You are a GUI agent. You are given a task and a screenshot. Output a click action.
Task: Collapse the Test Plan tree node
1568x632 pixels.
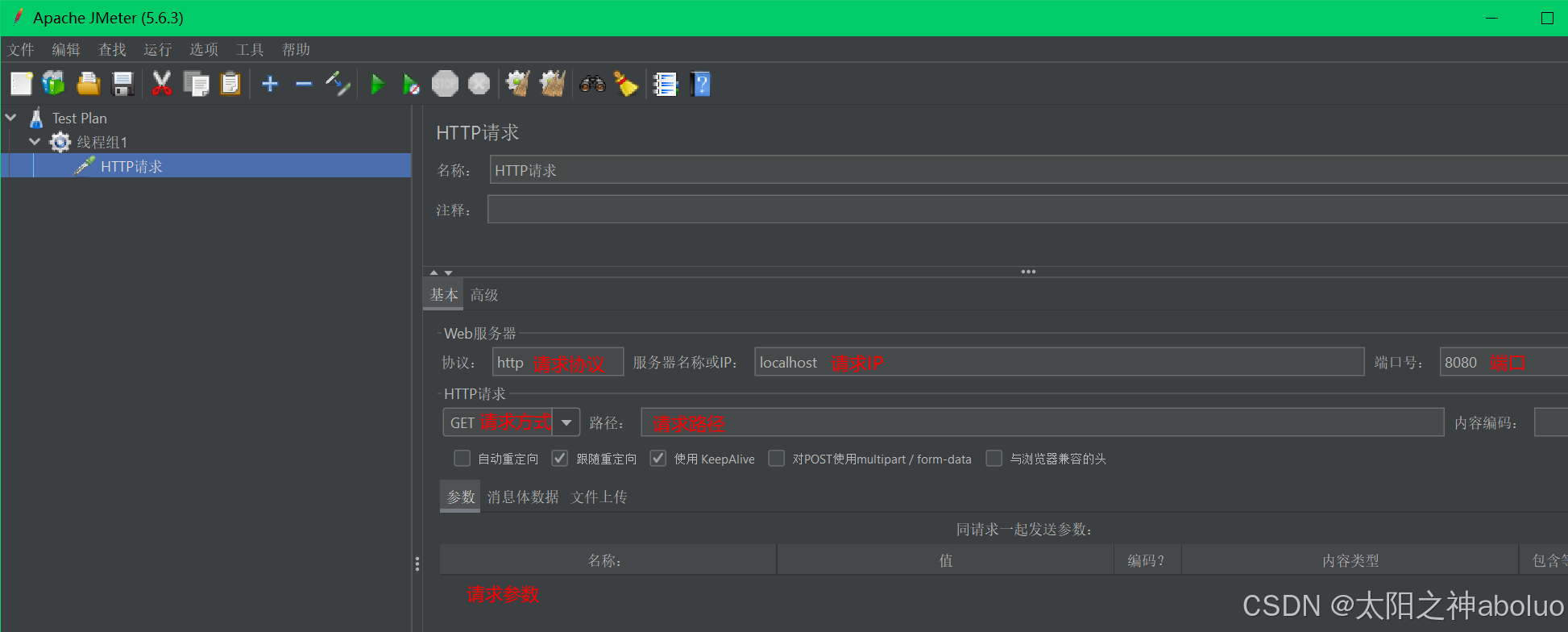10,118
